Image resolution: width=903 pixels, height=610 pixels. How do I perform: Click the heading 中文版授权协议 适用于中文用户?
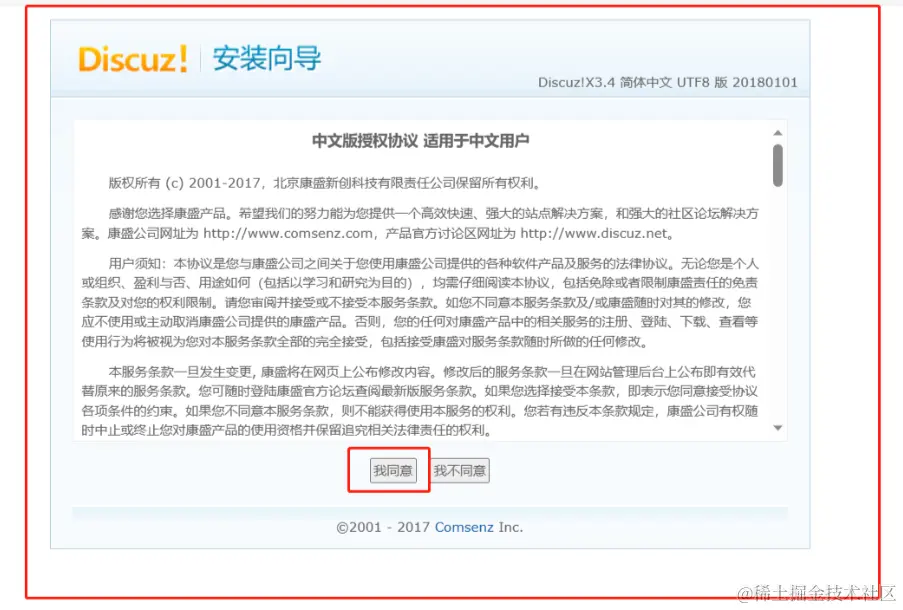coord(420,141)
